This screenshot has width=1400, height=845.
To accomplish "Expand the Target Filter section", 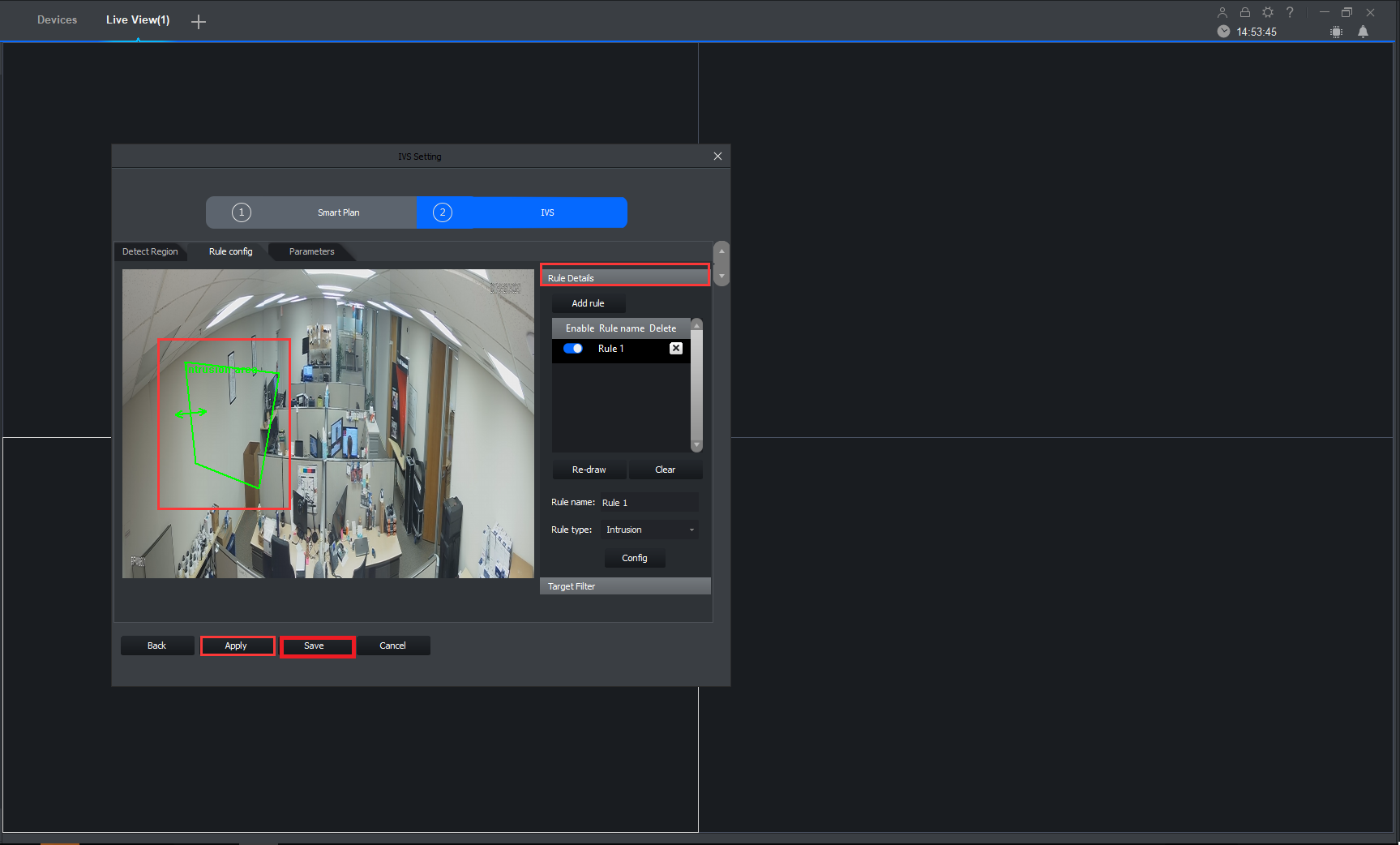I will pyautogui.click(x=624, y=586).
